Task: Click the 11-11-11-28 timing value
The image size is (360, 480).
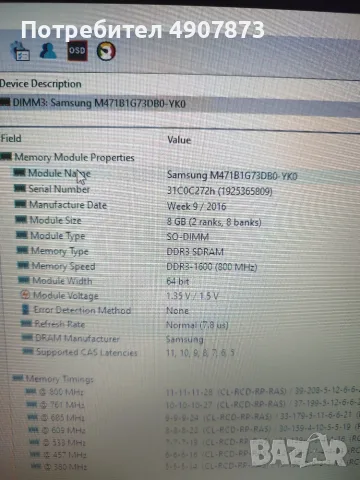Action: (189, 392)
